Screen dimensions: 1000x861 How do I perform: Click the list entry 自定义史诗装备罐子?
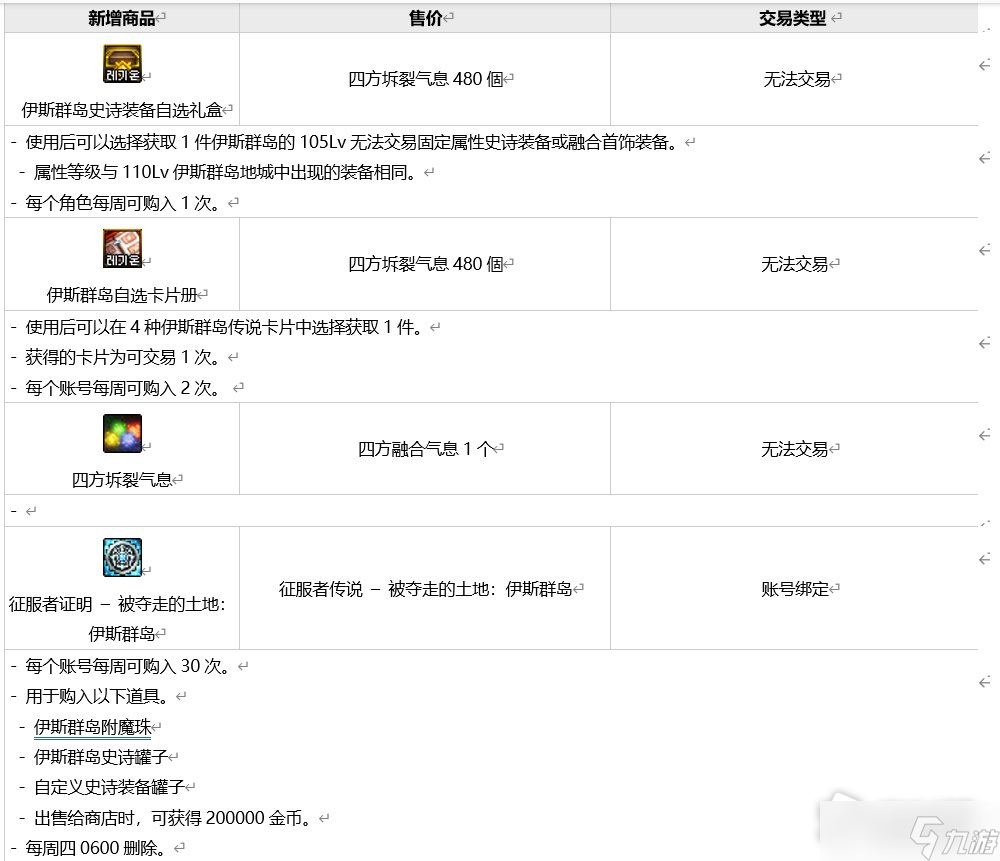109,787
